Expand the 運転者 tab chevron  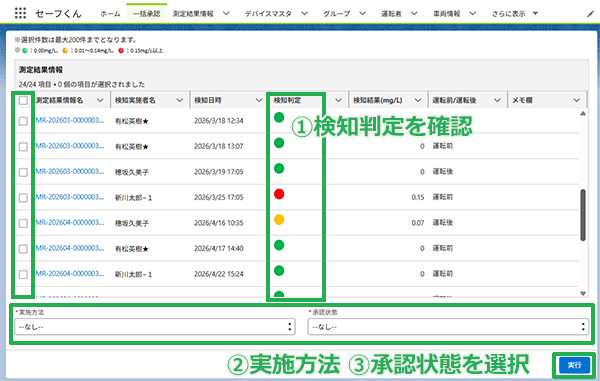414,13
